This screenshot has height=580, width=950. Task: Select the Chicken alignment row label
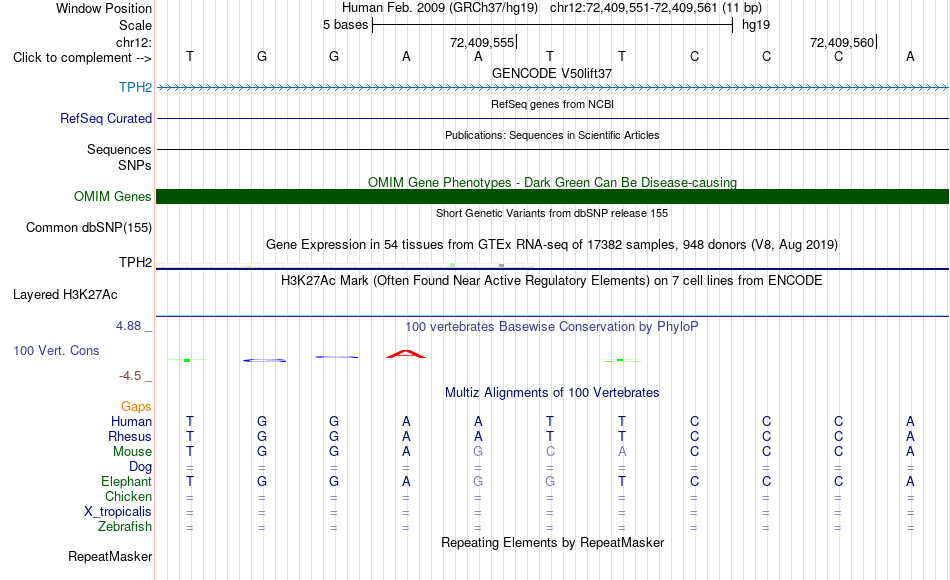pos(128,496)
